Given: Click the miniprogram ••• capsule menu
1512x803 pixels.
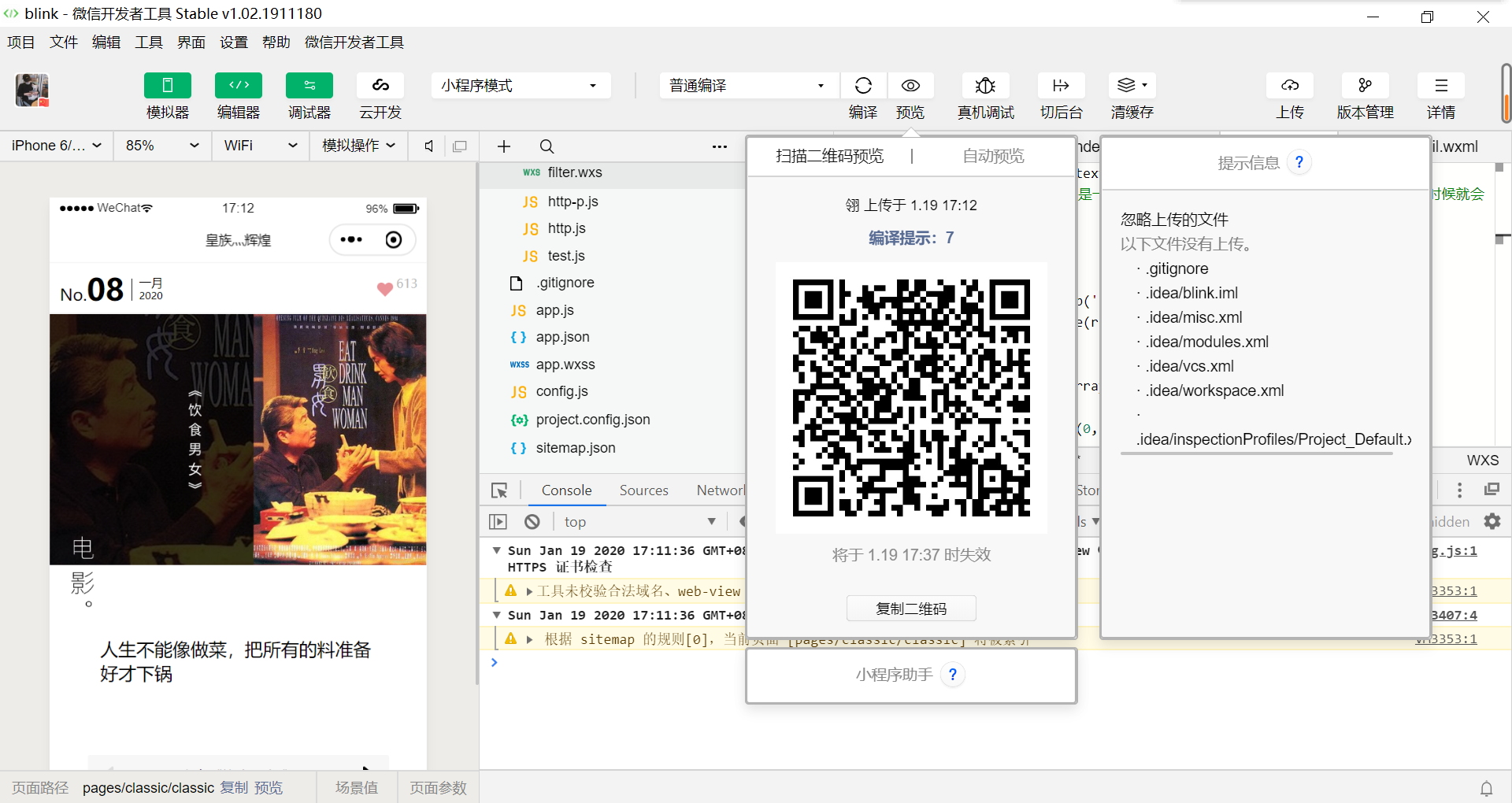Looking at the screenshot, I should [351, 239].
